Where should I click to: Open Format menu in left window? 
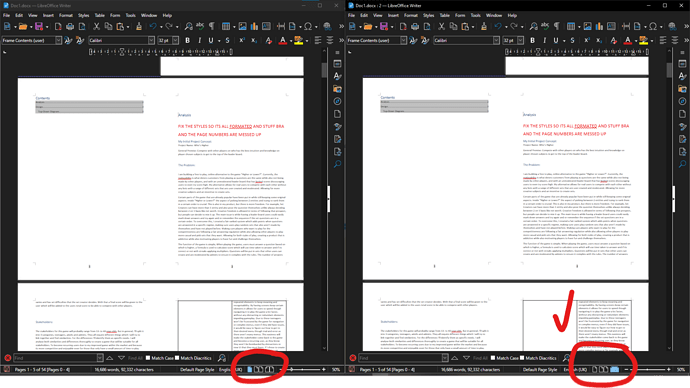pyautogui.click(x=66, y=15)
